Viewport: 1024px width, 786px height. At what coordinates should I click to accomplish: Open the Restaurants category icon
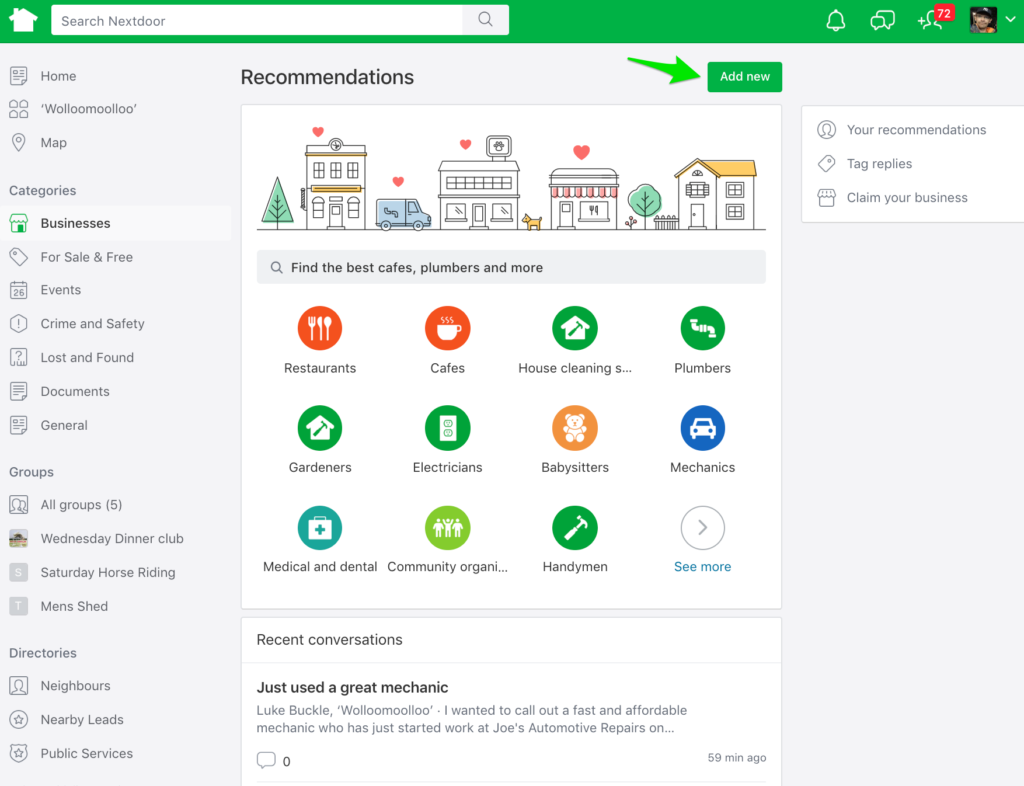click(320, 328)
